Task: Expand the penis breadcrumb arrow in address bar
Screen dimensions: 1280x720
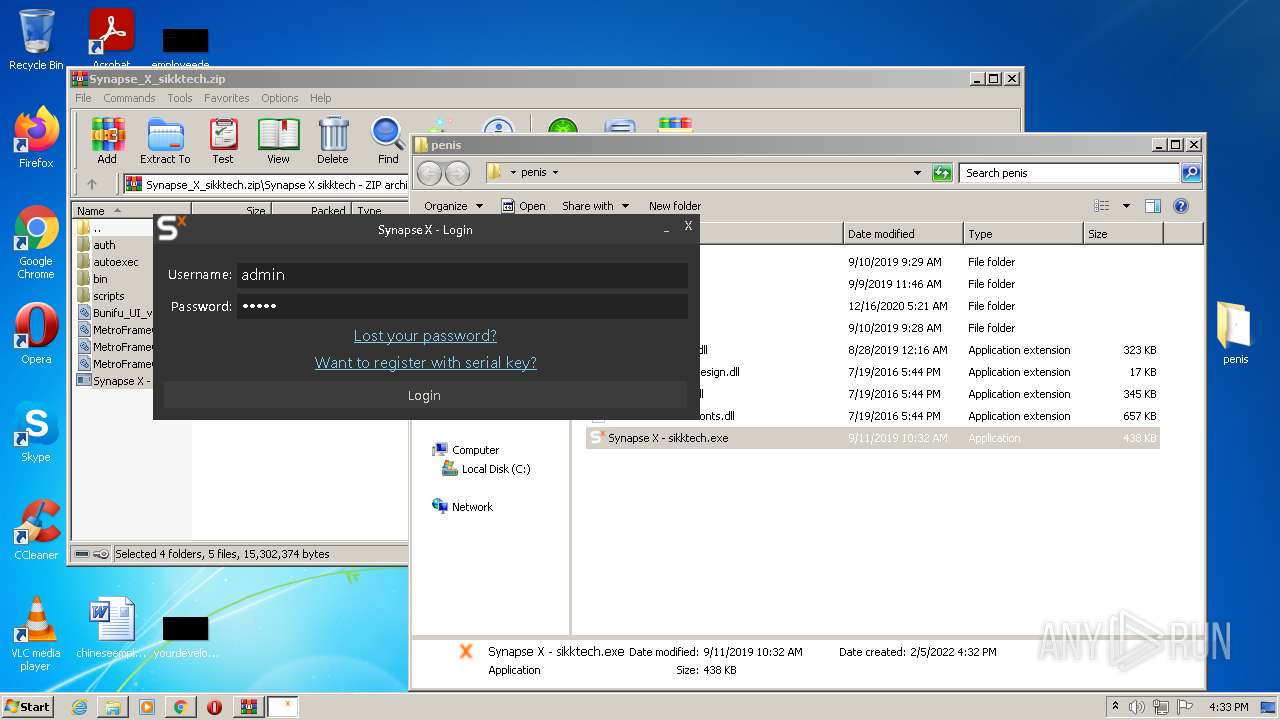Action: click(x=555, y=173)
